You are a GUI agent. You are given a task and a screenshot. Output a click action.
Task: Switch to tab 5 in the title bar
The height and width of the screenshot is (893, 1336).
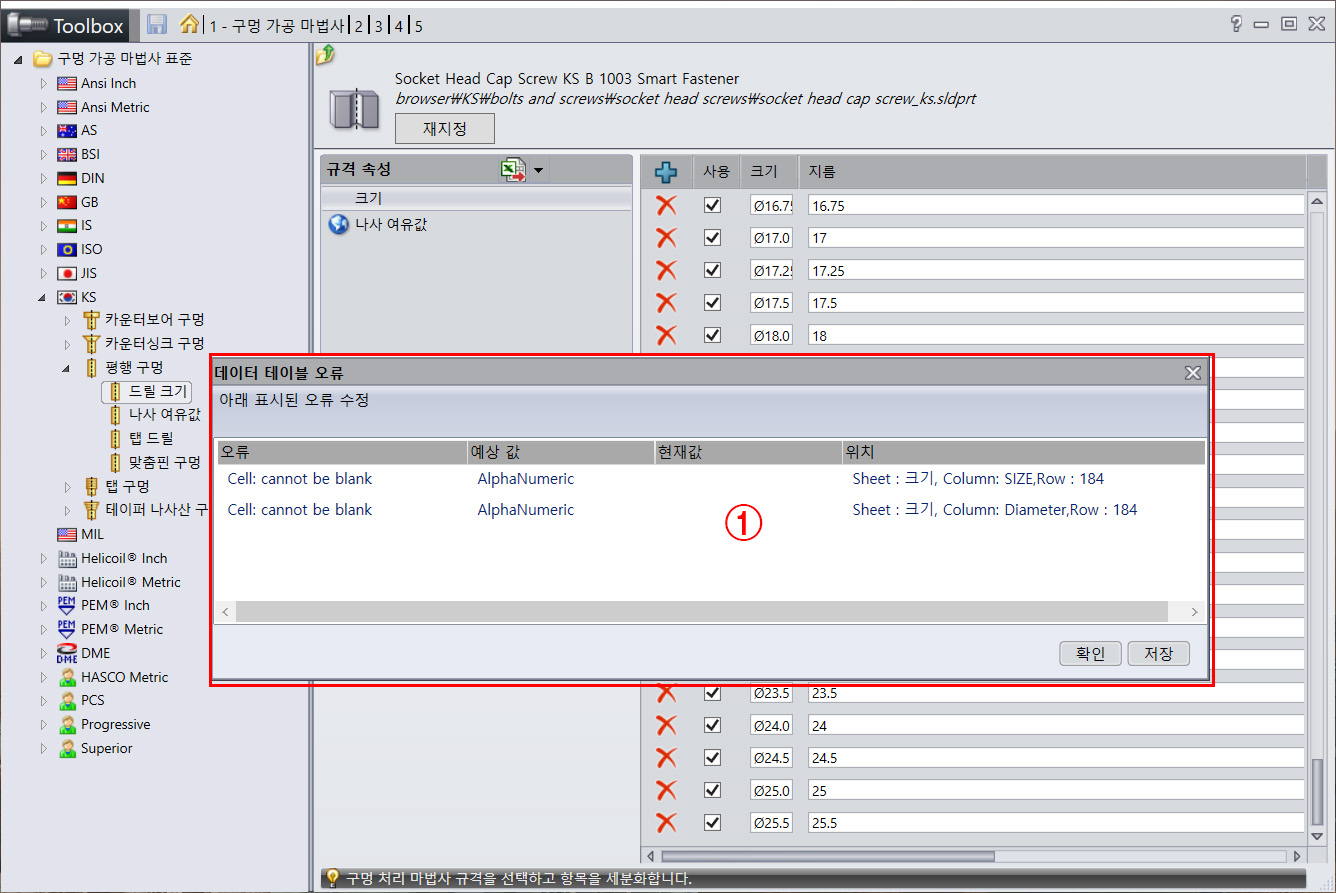(x=417, y=25)
